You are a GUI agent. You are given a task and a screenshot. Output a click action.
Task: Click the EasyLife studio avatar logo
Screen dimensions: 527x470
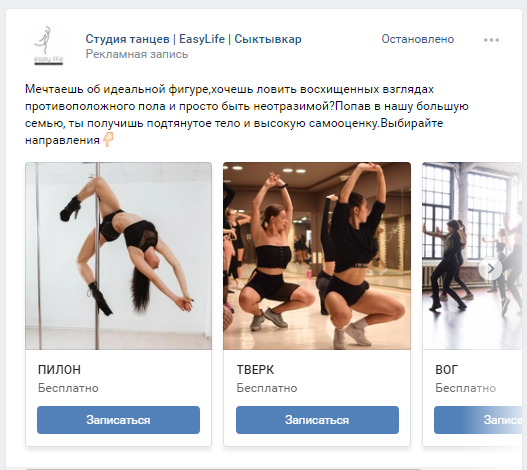point(48,46)
